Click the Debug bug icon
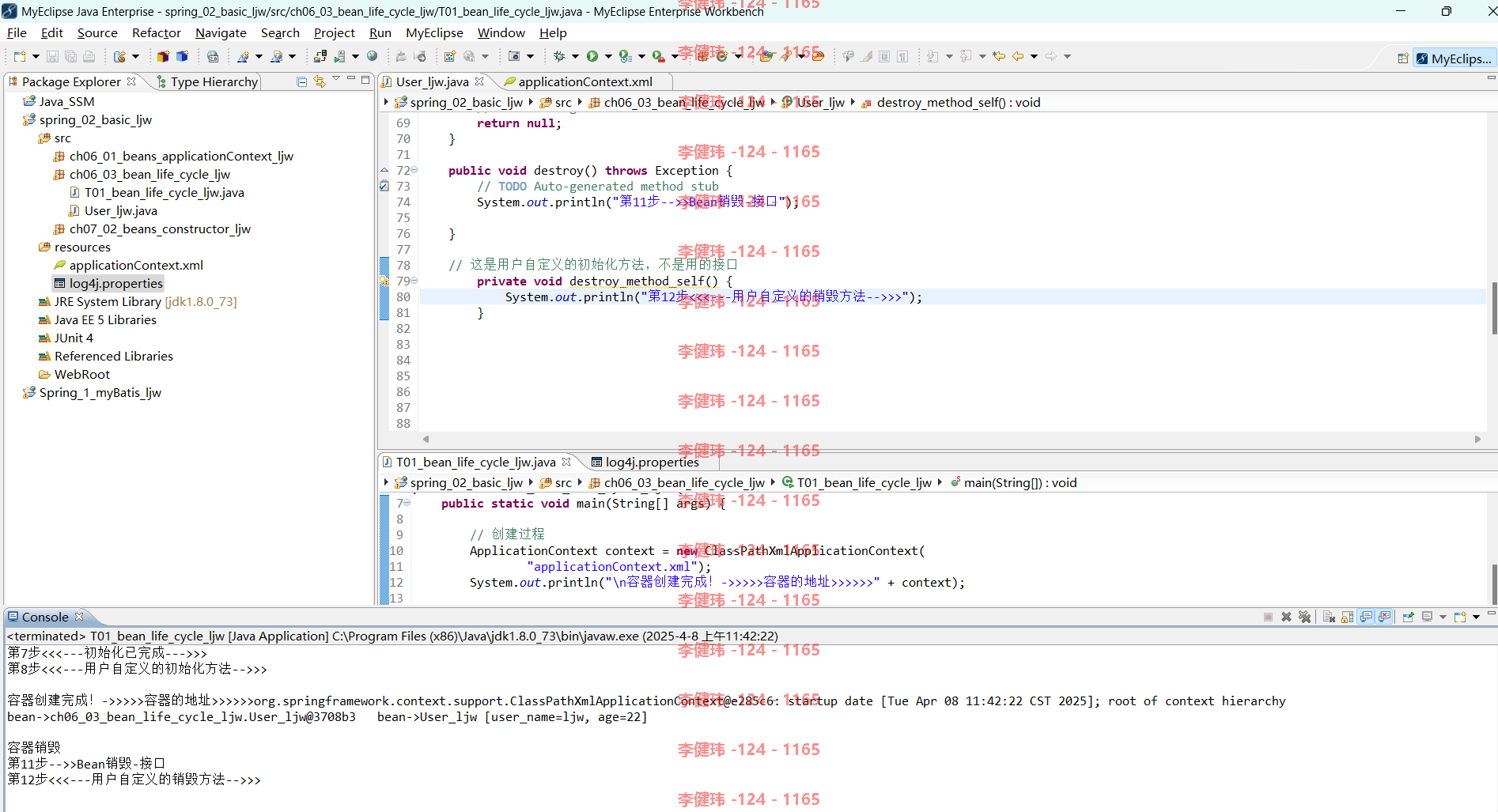Screen dimensions: 1498x812 click(559, 56)
